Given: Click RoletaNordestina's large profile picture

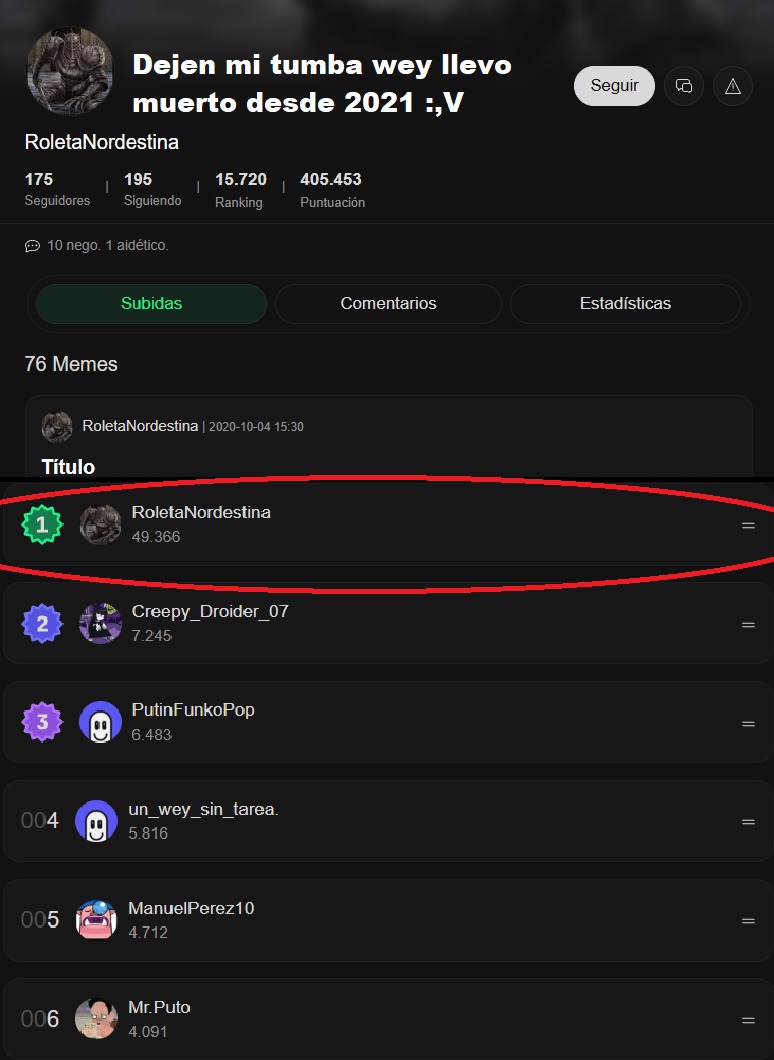Looking at the screenshot, I should coord(70,71).
